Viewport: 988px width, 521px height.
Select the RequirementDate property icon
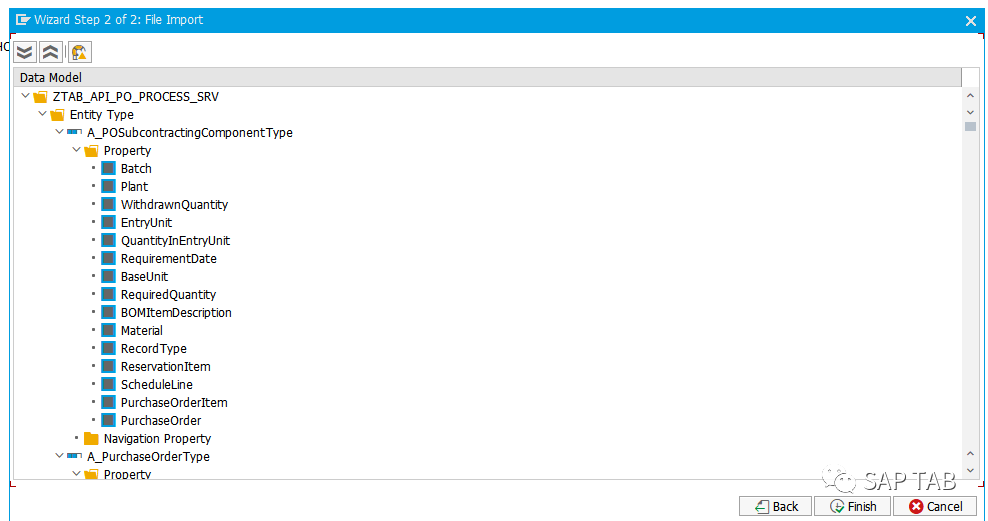tap(108, 258)
